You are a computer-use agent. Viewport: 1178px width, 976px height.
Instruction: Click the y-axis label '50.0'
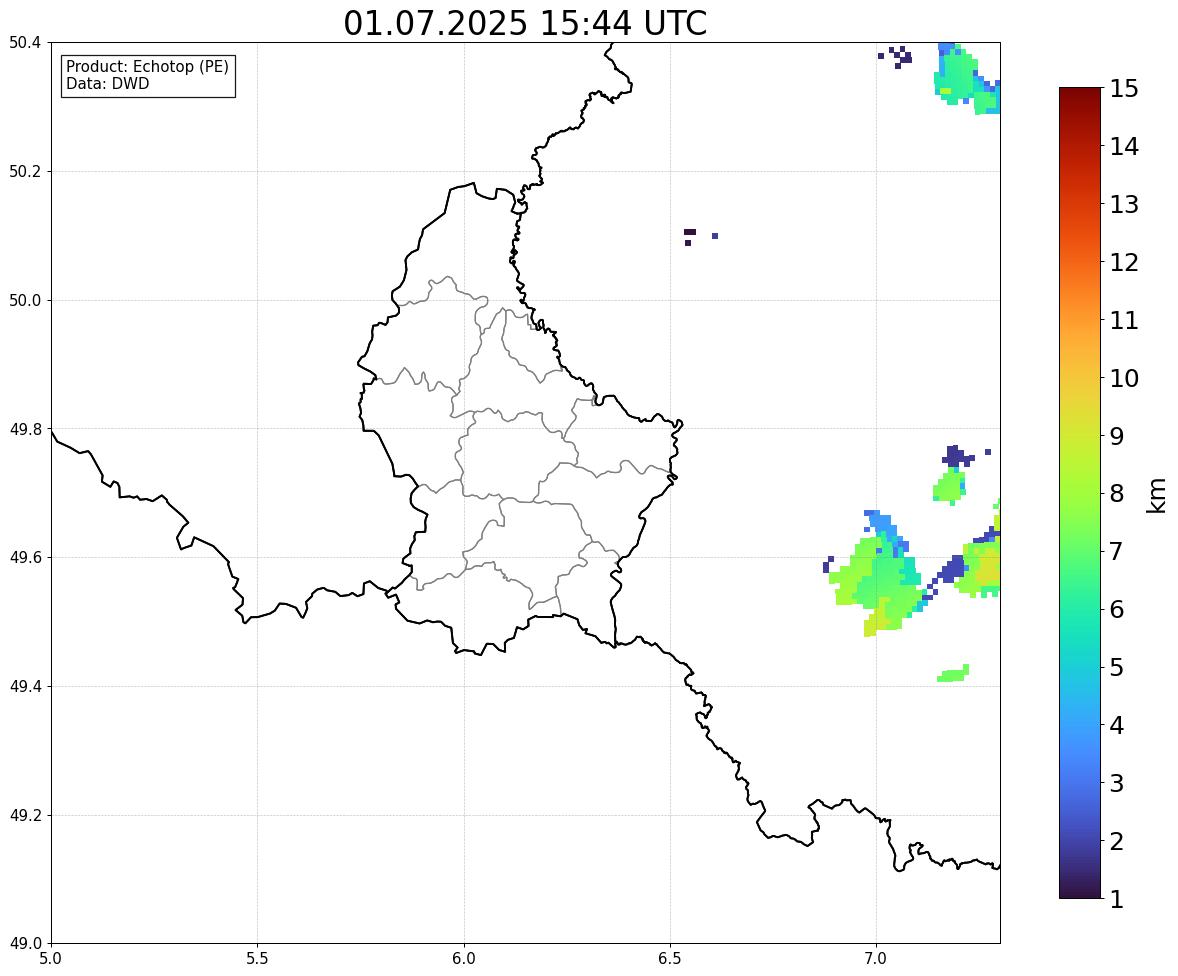point(24,301)
